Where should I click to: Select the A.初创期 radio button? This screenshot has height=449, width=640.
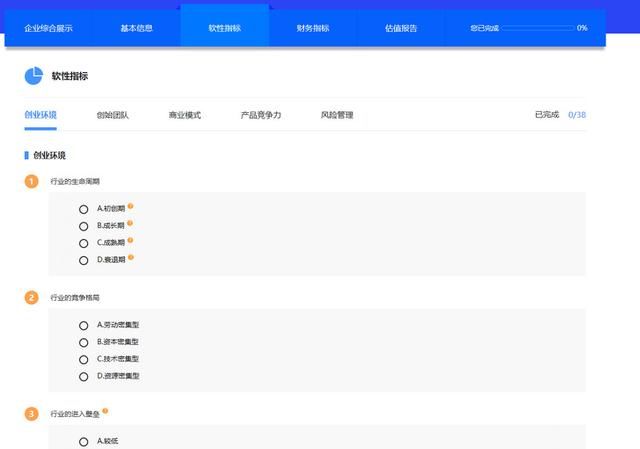click(84, 209)
